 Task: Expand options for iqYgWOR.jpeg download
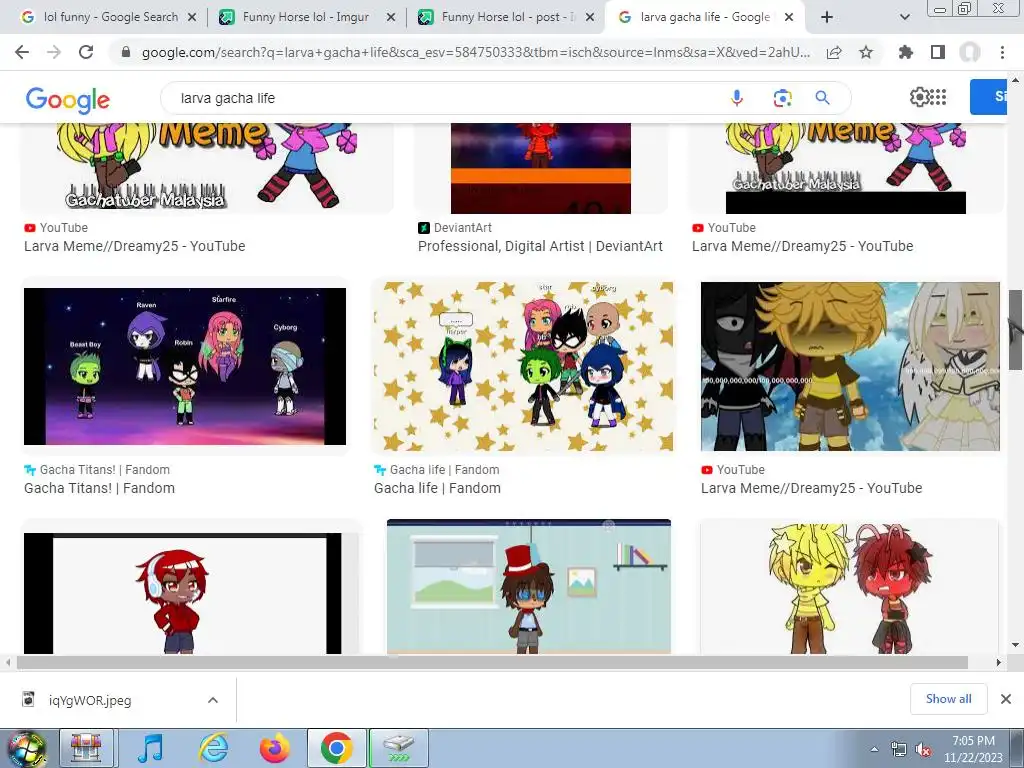coord(213,700)
